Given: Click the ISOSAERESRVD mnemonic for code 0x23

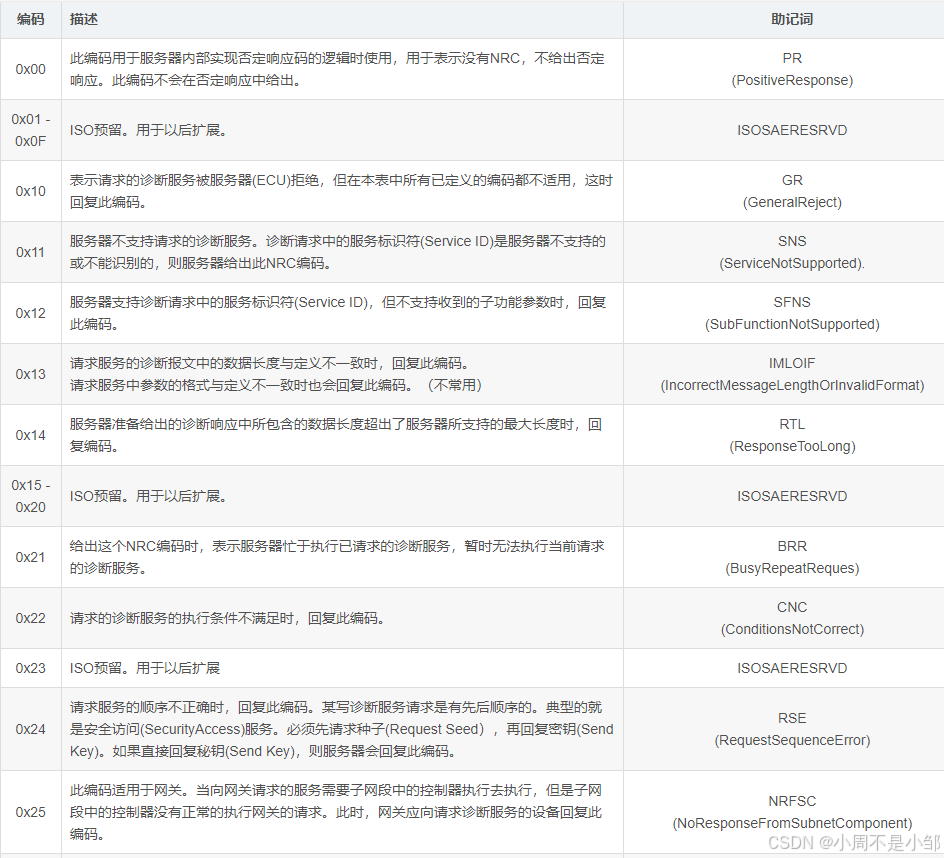Looking at the screenshot, I should 793,668.
